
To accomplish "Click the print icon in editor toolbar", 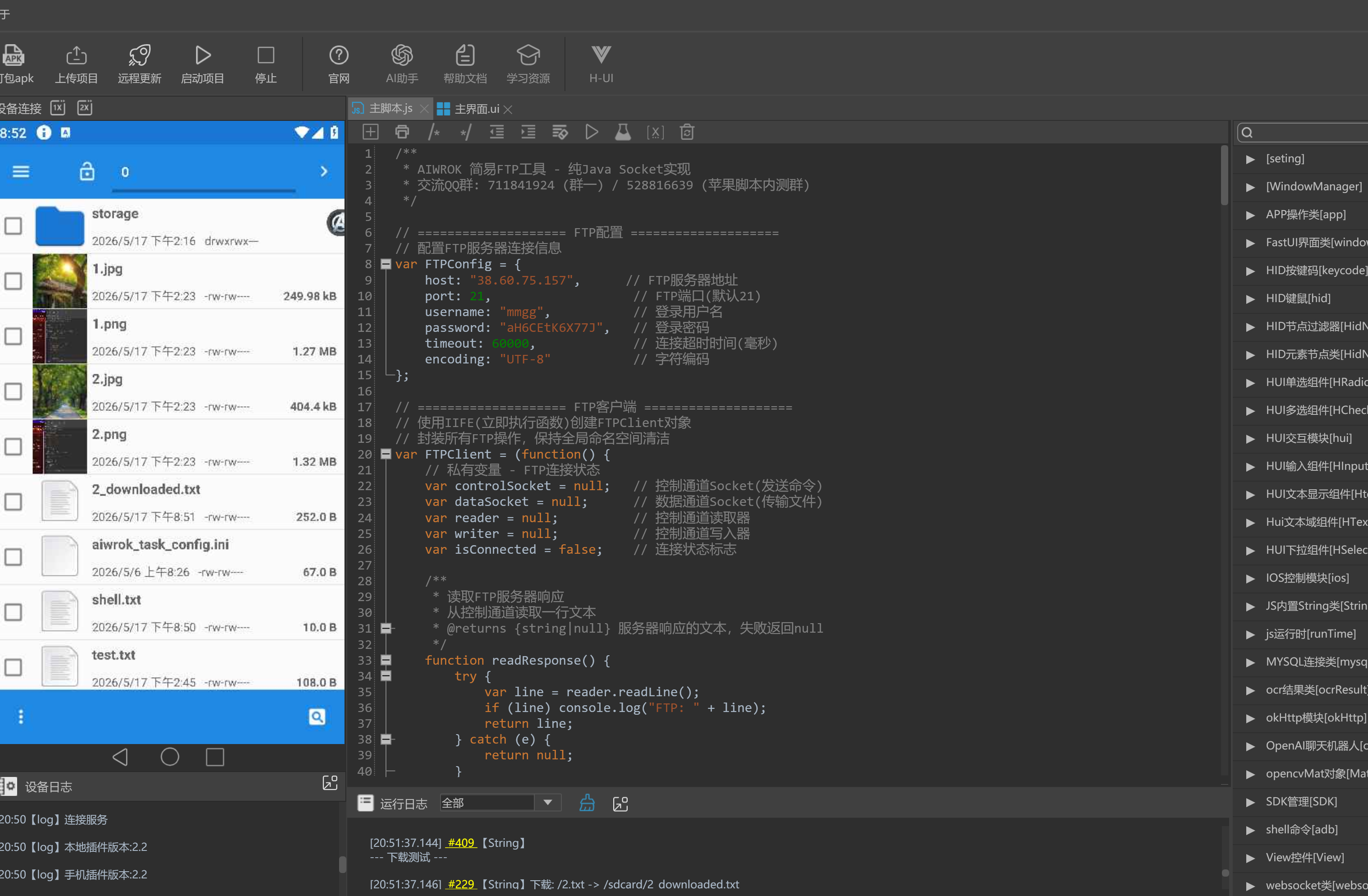I will pyautogui.click(x=402, y=132).
